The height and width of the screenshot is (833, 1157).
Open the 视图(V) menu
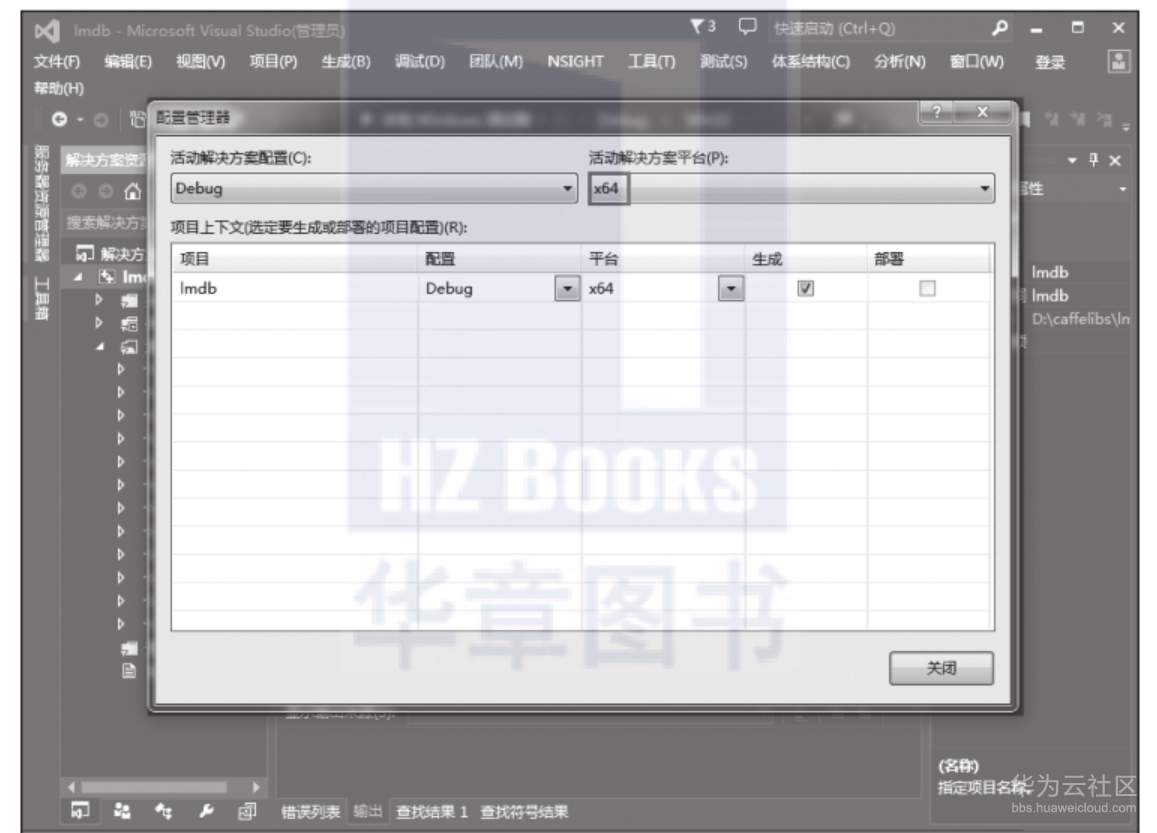201,61
